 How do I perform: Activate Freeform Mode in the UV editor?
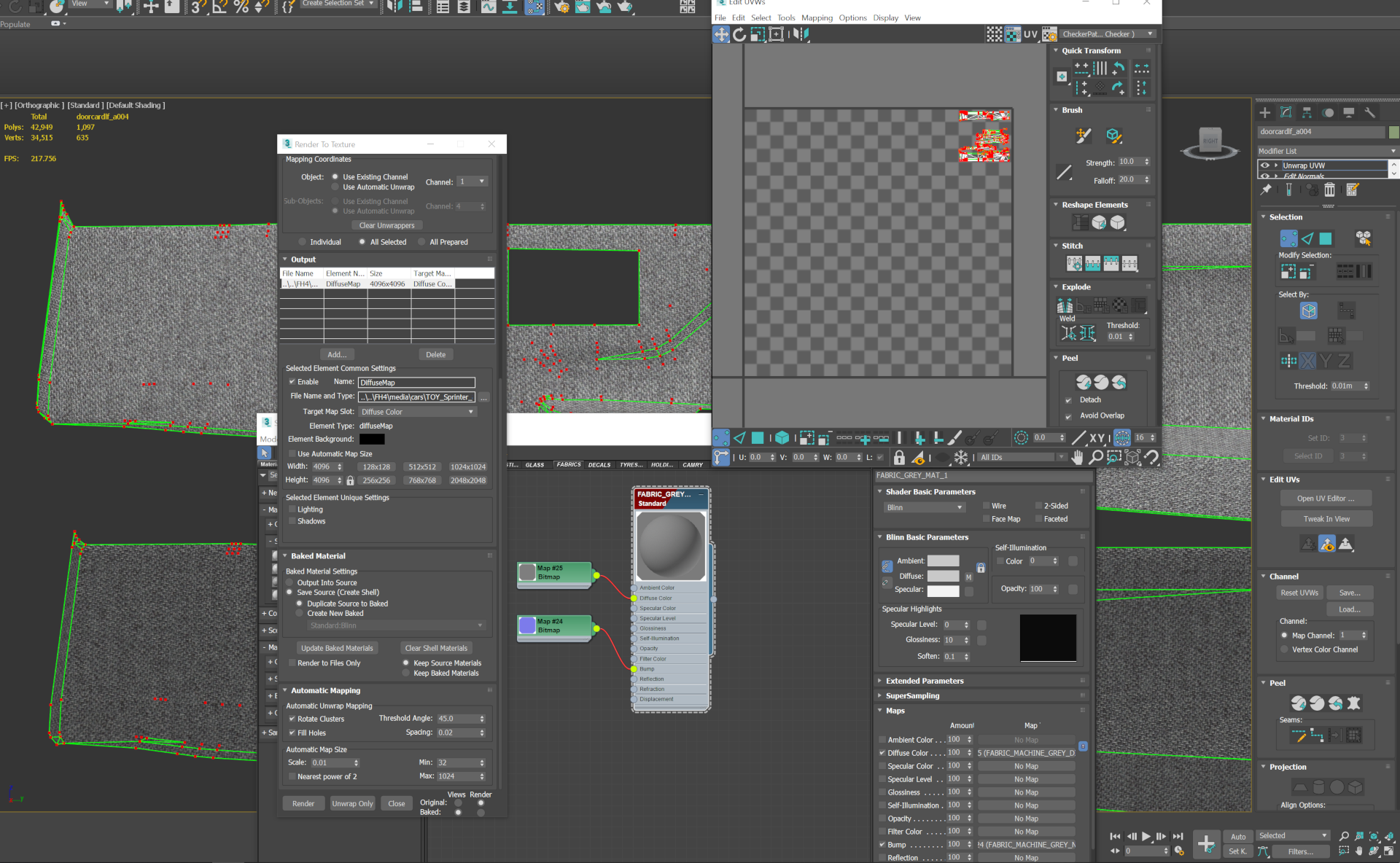777,34
